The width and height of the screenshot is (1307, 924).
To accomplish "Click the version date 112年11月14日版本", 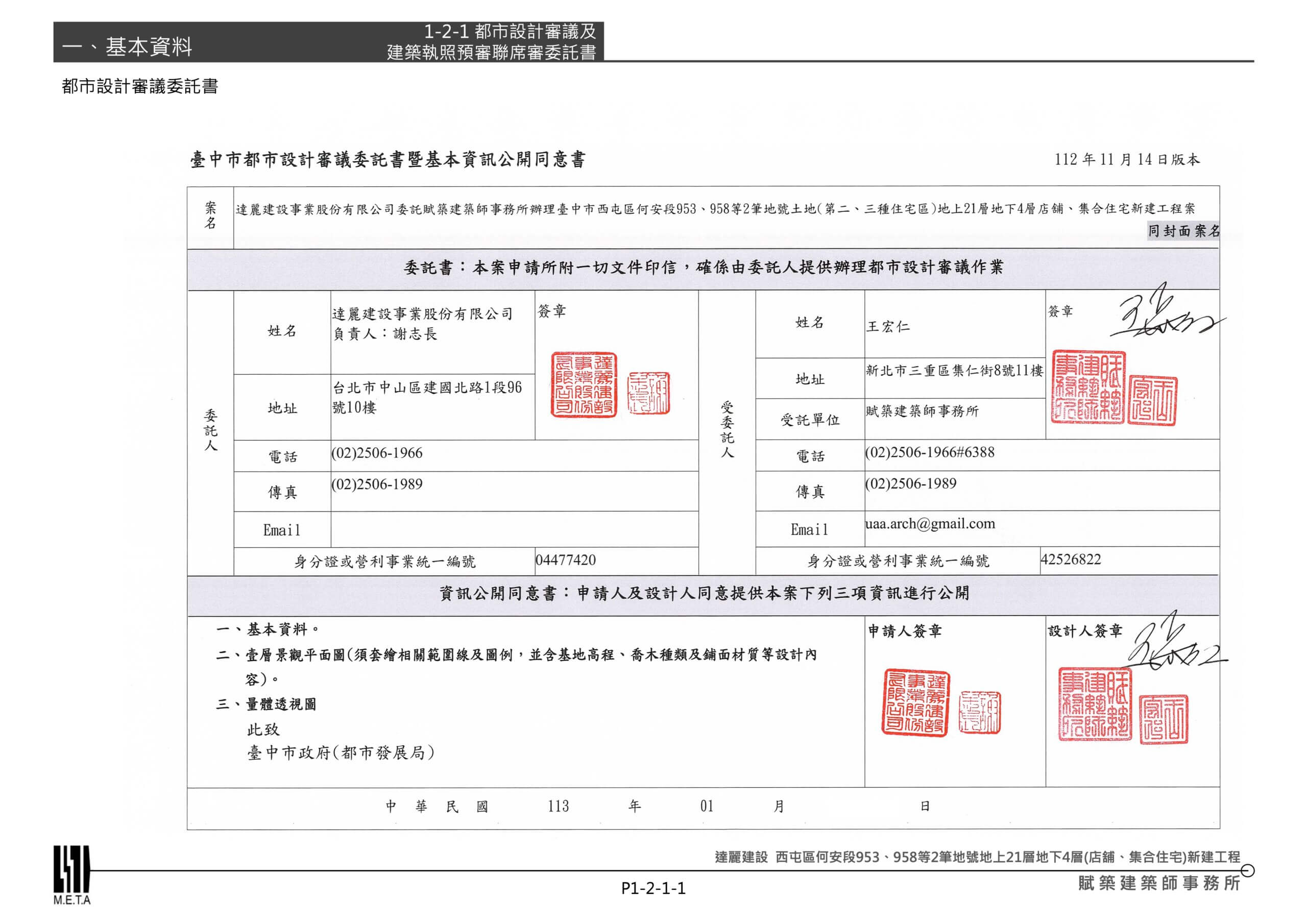I will (x=1127, y=159).
